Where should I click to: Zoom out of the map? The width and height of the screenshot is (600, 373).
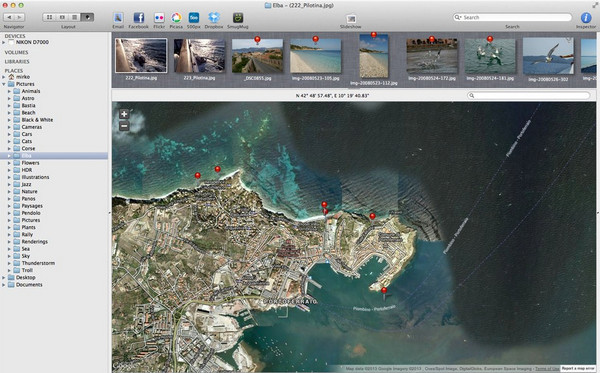click(124, 126)
